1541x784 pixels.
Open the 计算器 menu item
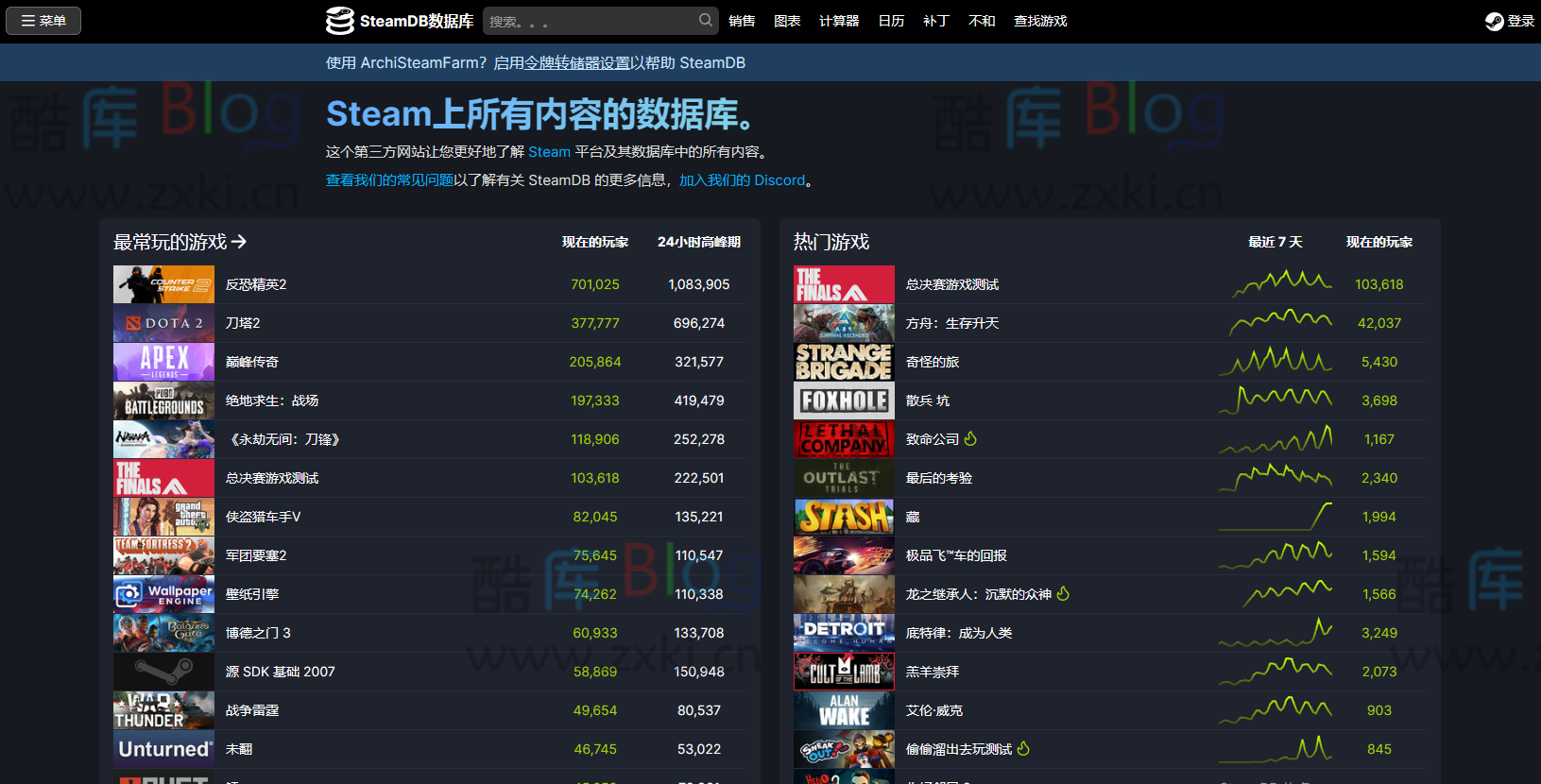(x=839, y=21)
